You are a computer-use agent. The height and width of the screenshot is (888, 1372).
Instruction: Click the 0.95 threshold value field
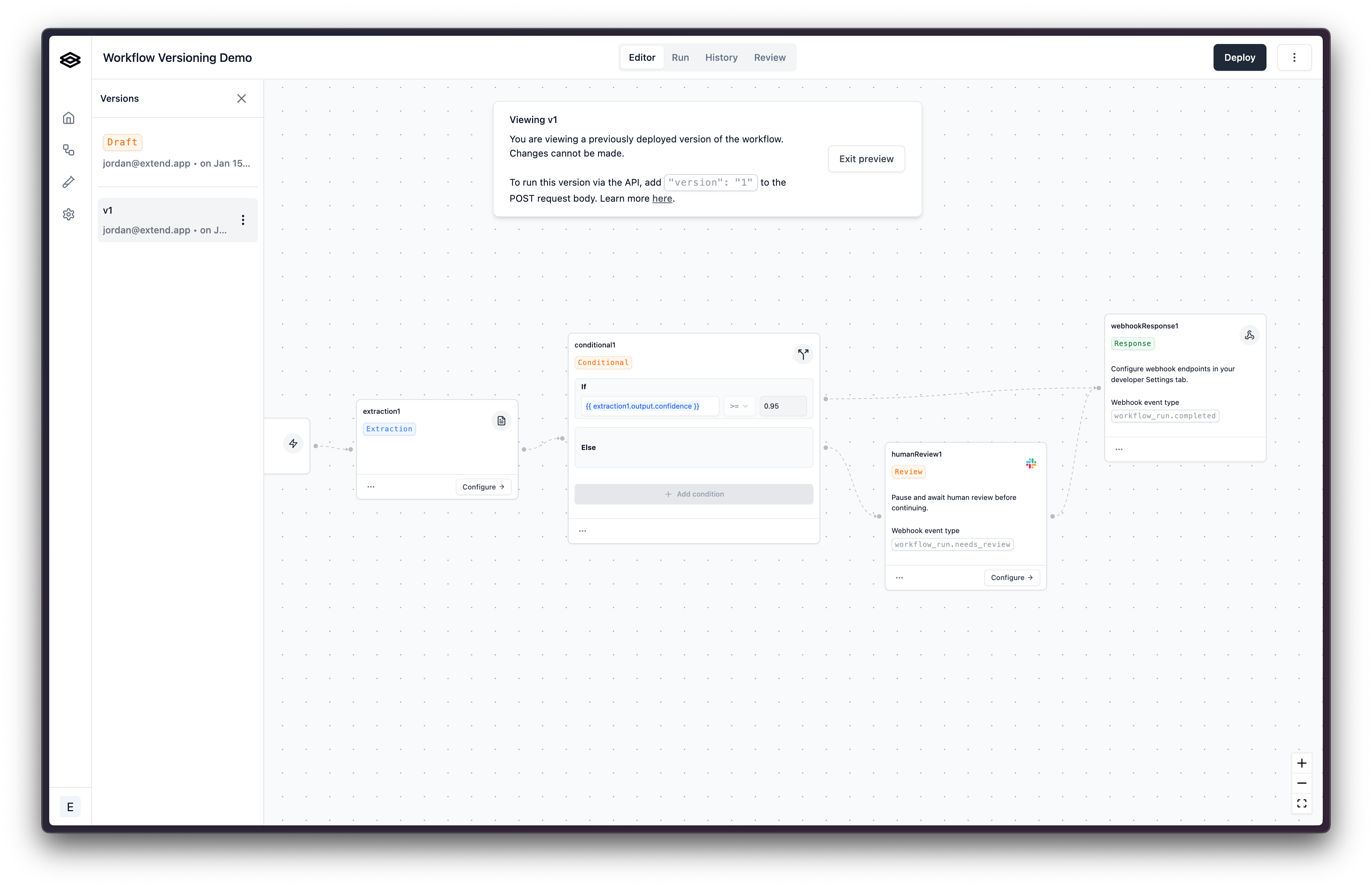point(782,406)
